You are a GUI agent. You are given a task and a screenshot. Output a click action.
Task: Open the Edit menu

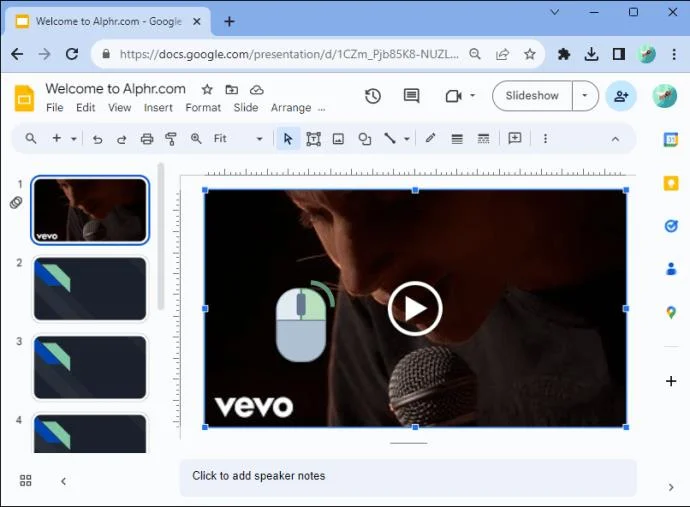pyautogui.click(x=85, y=108)
